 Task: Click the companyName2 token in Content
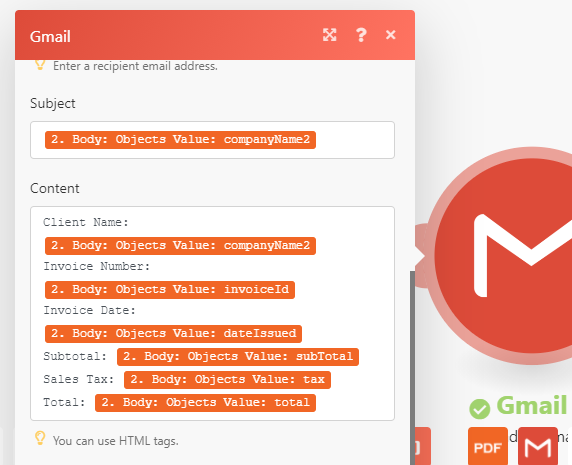tap(180, 245)
